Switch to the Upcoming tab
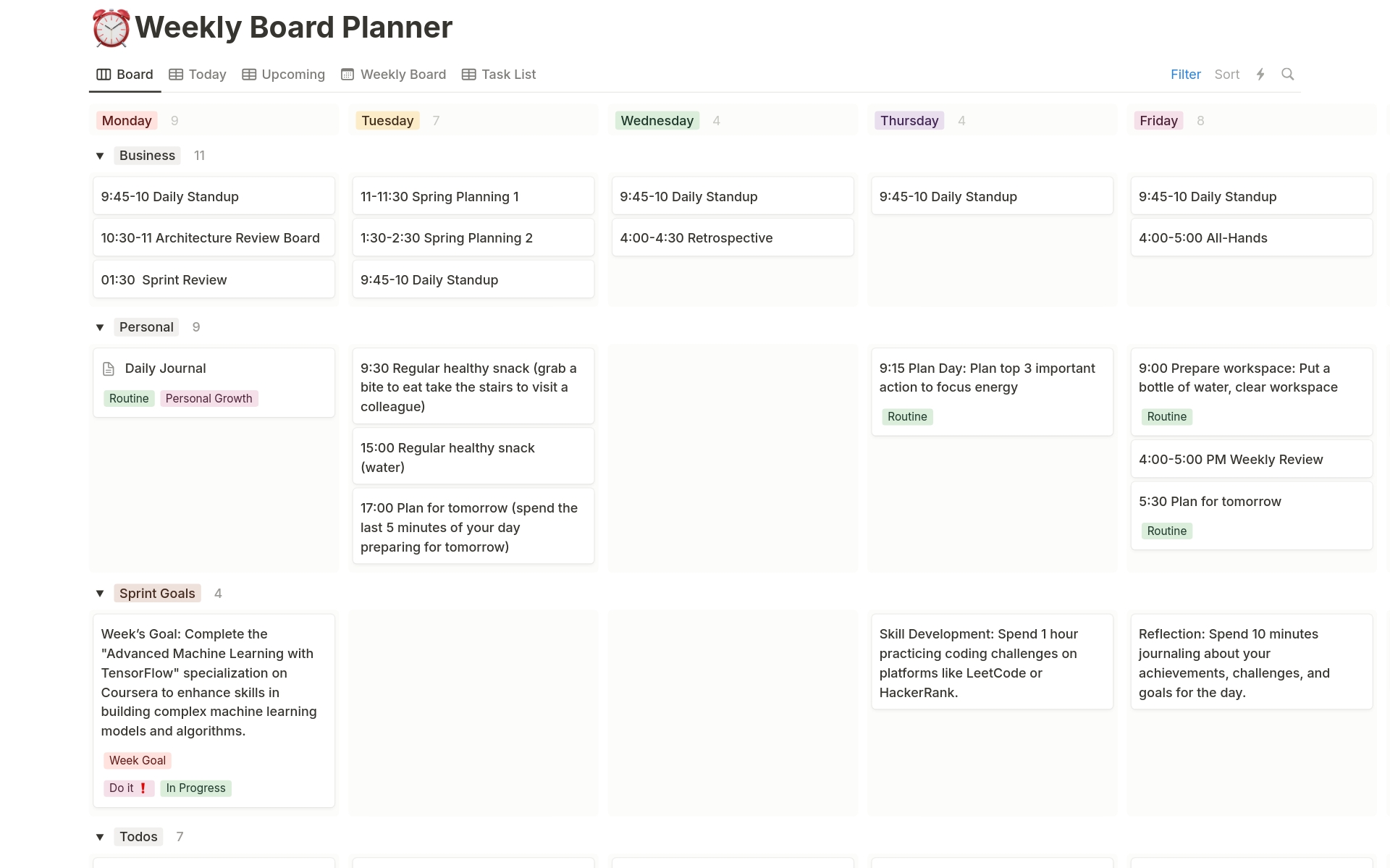Image resolution: width=1390 pixels, height=868 pixels. [292, 74]
